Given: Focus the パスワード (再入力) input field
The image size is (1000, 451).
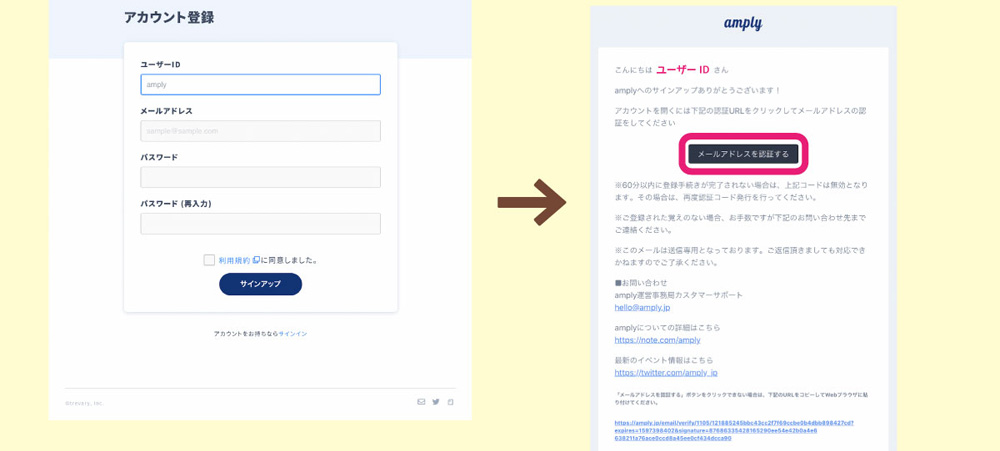Looking at the screenshot, I should 261,224.
